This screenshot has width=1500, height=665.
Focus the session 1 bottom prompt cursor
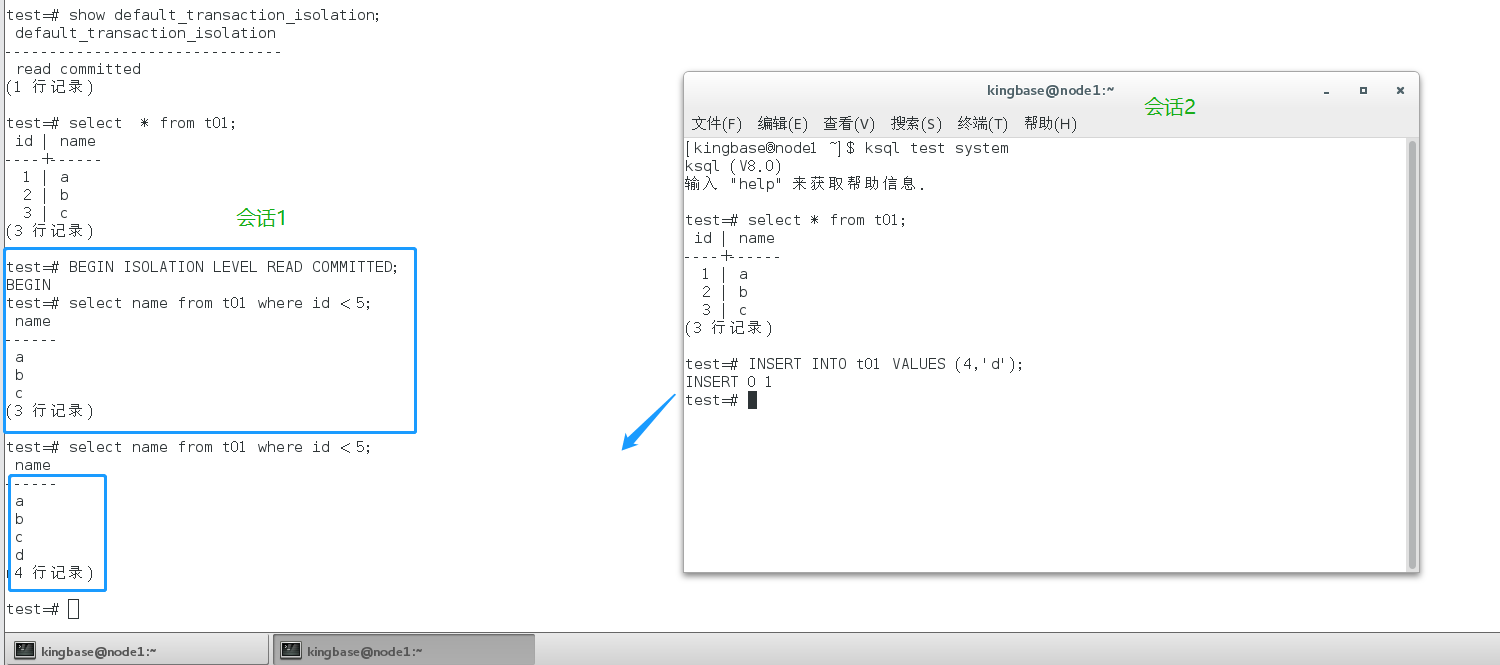pos(73,609)
